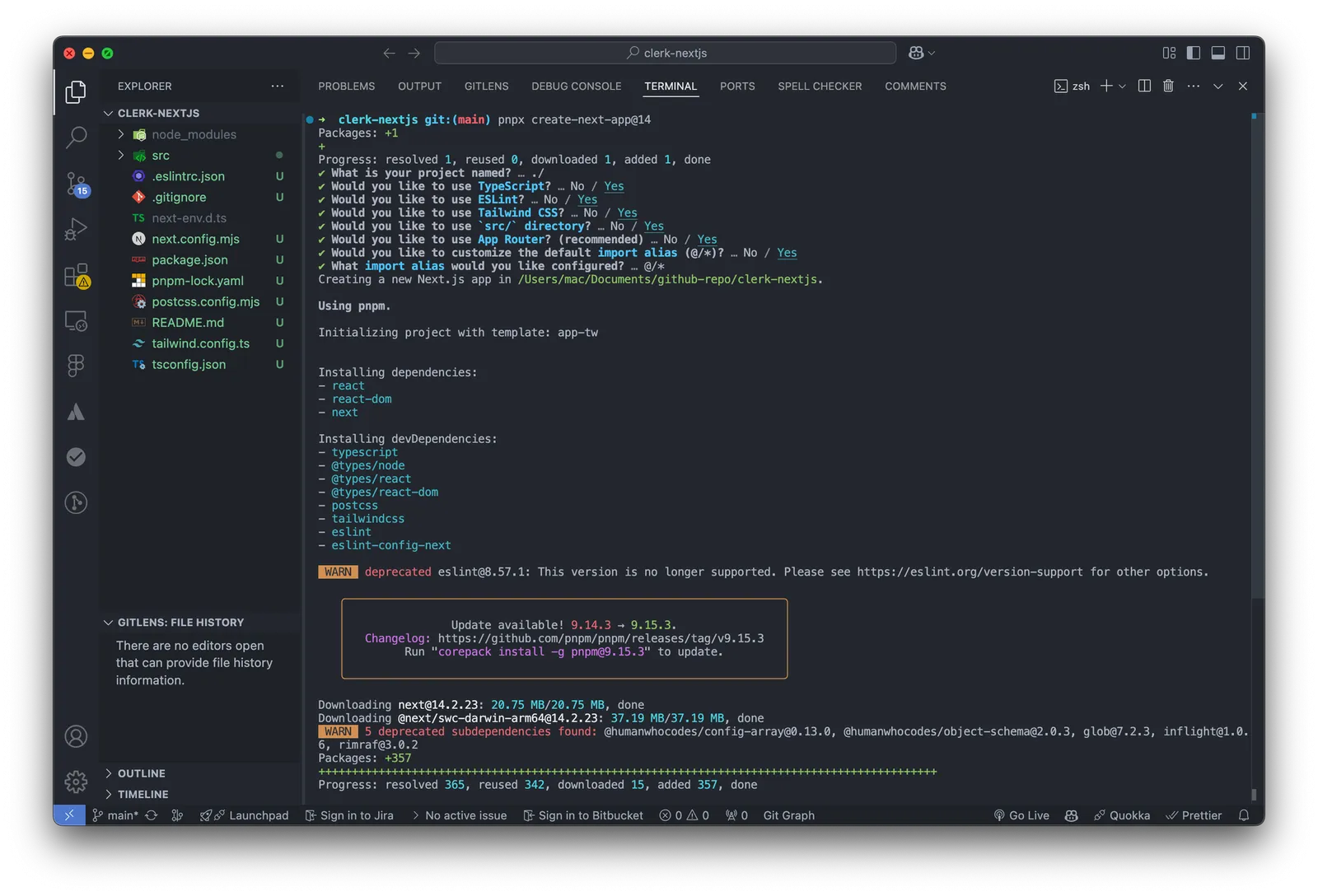Switch to the Problems tab
Image resolution: width=1318 pixels, height=896 pixels.
click(347, 86)
